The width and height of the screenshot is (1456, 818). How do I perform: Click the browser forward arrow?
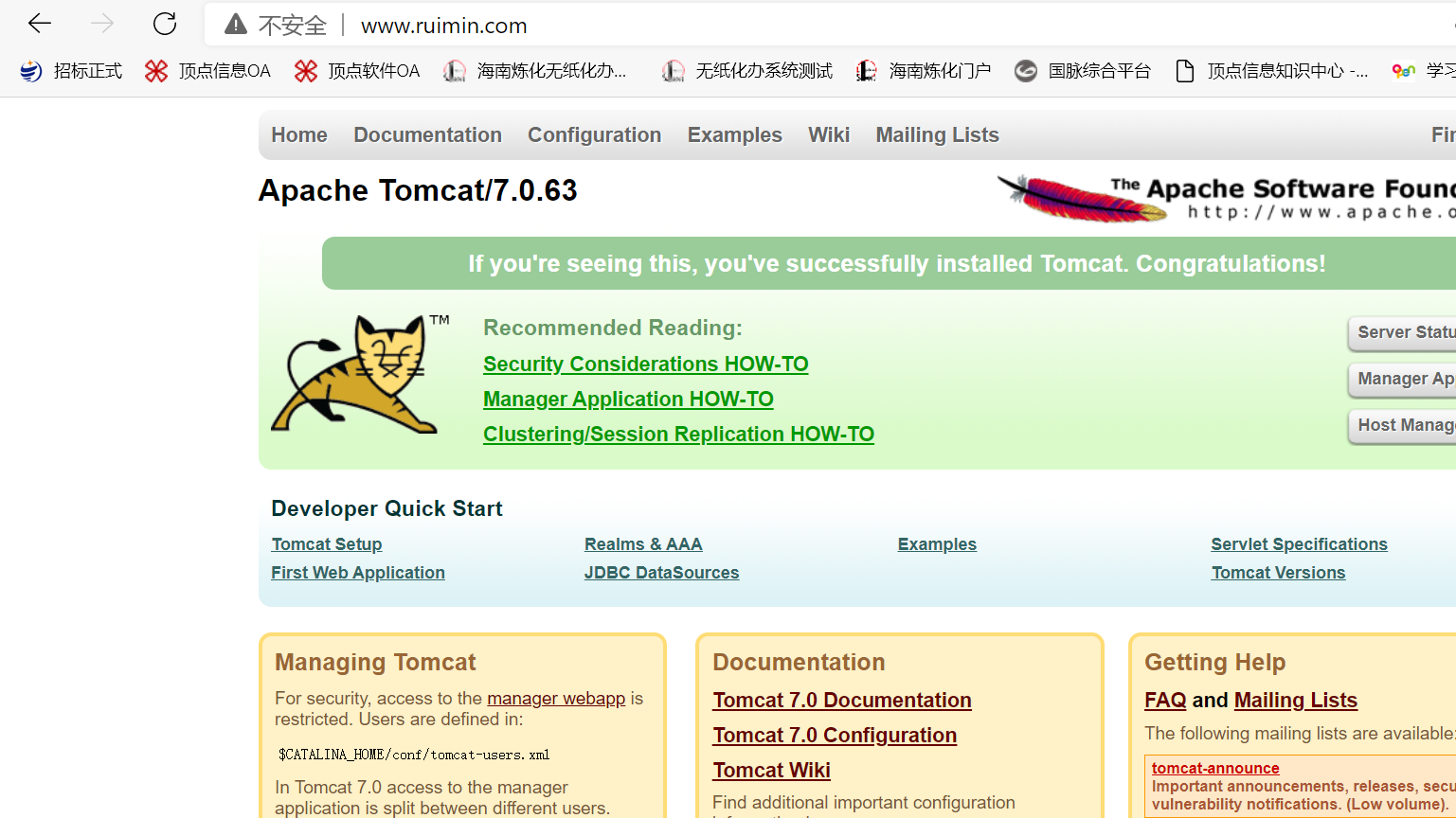pyautogui.click(x=102, y=24)
